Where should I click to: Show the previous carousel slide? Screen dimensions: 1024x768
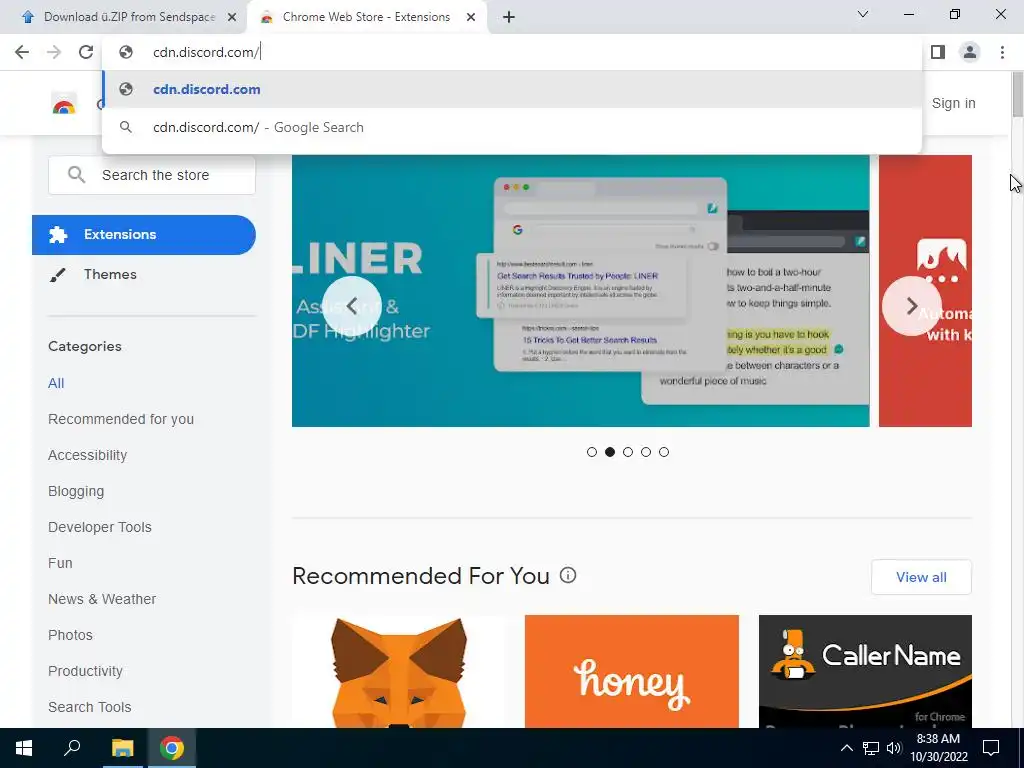(x=352, y=306)
